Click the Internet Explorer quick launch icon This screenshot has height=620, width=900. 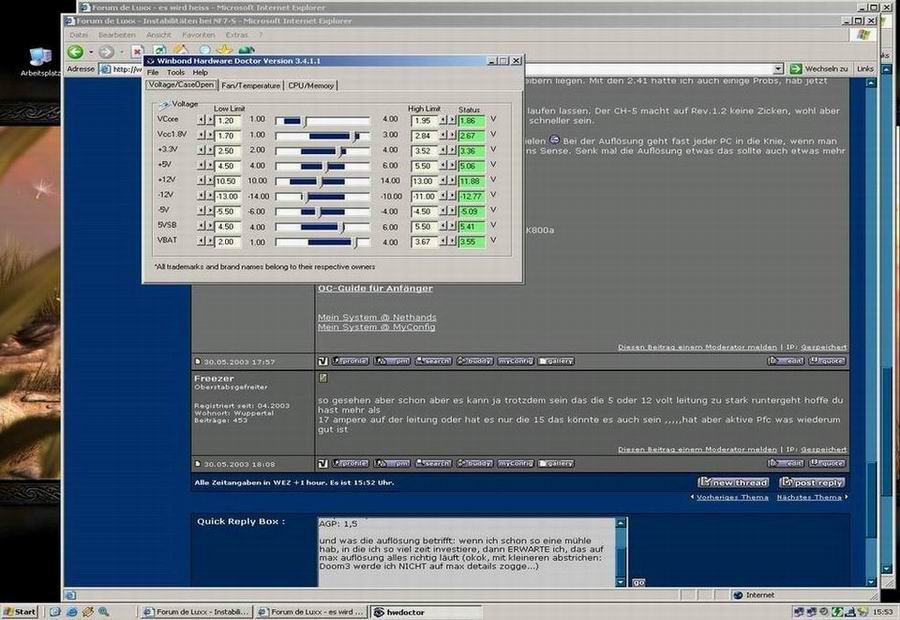coord(72,612)
